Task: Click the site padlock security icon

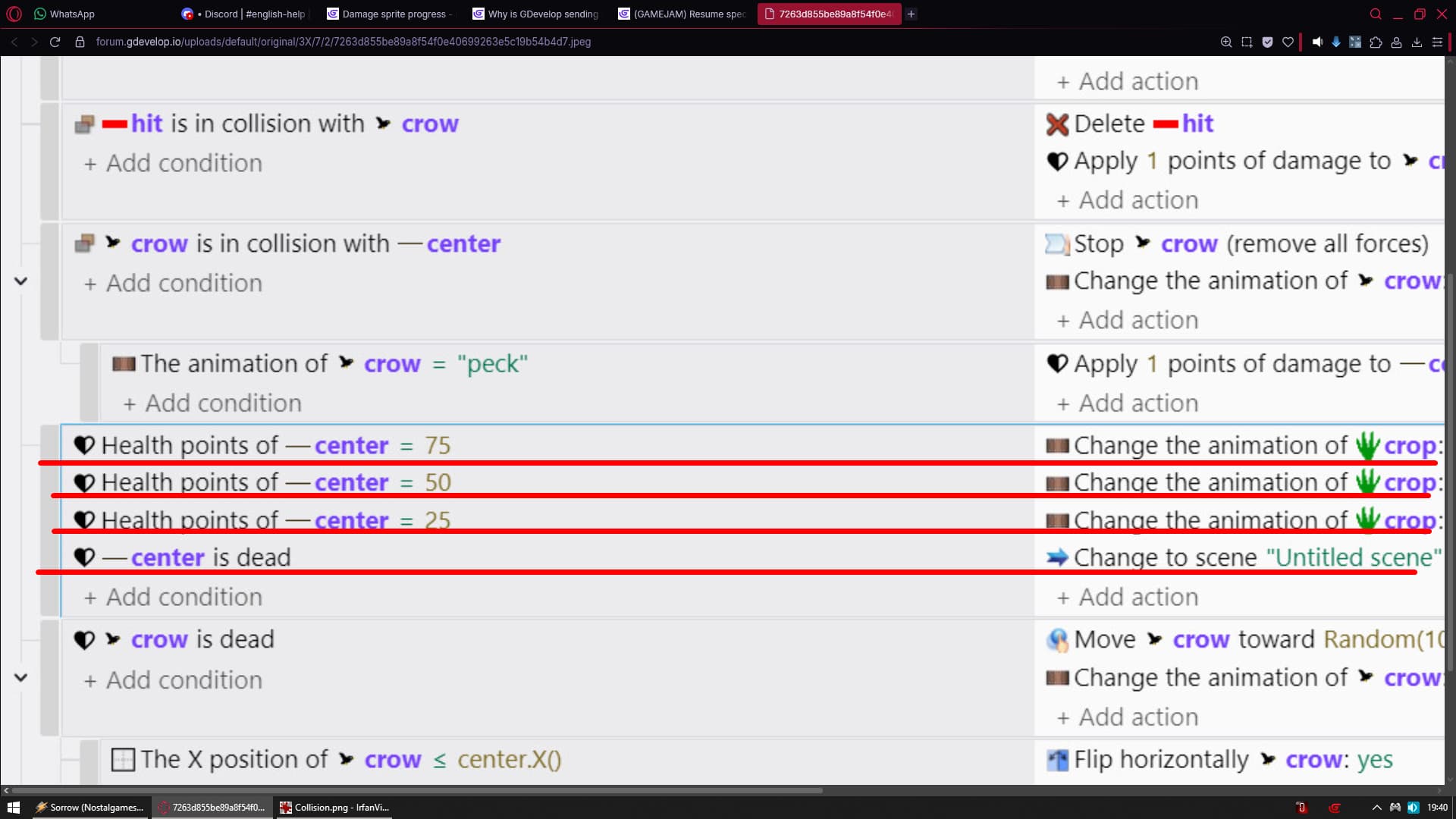Action: pyautogui.click(x=80, y=42)
